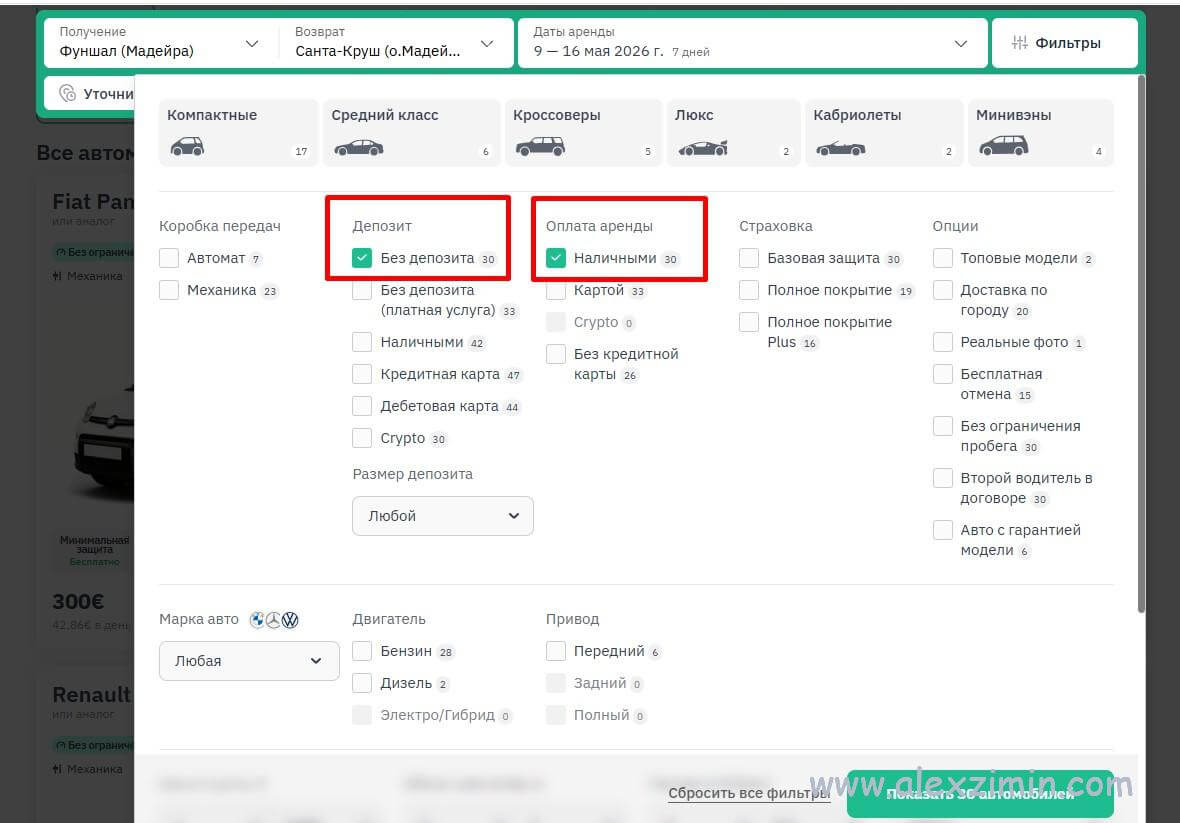The image size is (1180, 823).
Task: Select the Кабриолеты car category
Action: [884, 132]
